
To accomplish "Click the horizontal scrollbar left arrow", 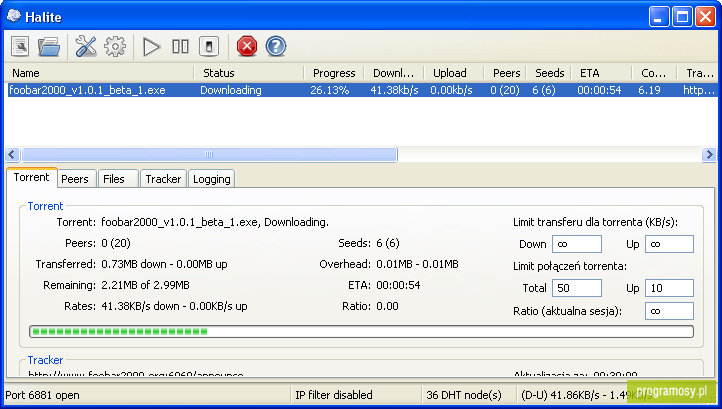I will 12,154.
